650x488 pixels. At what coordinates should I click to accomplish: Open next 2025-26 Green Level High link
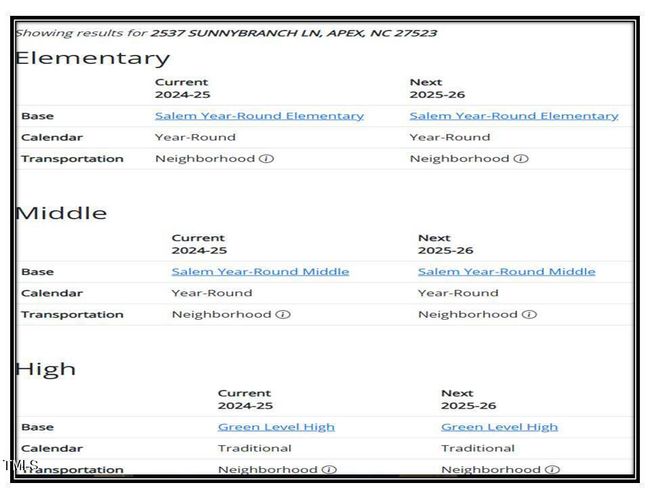(x=500, y=427)
